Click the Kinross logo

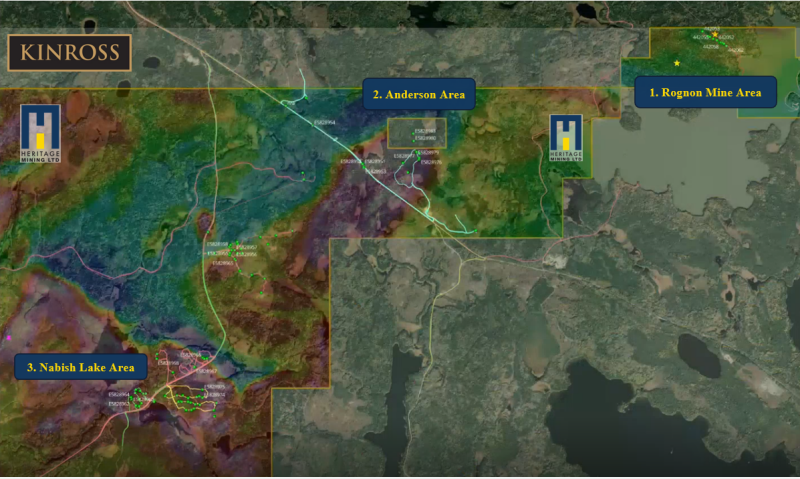pyautogui.click(x=69, y=53)
